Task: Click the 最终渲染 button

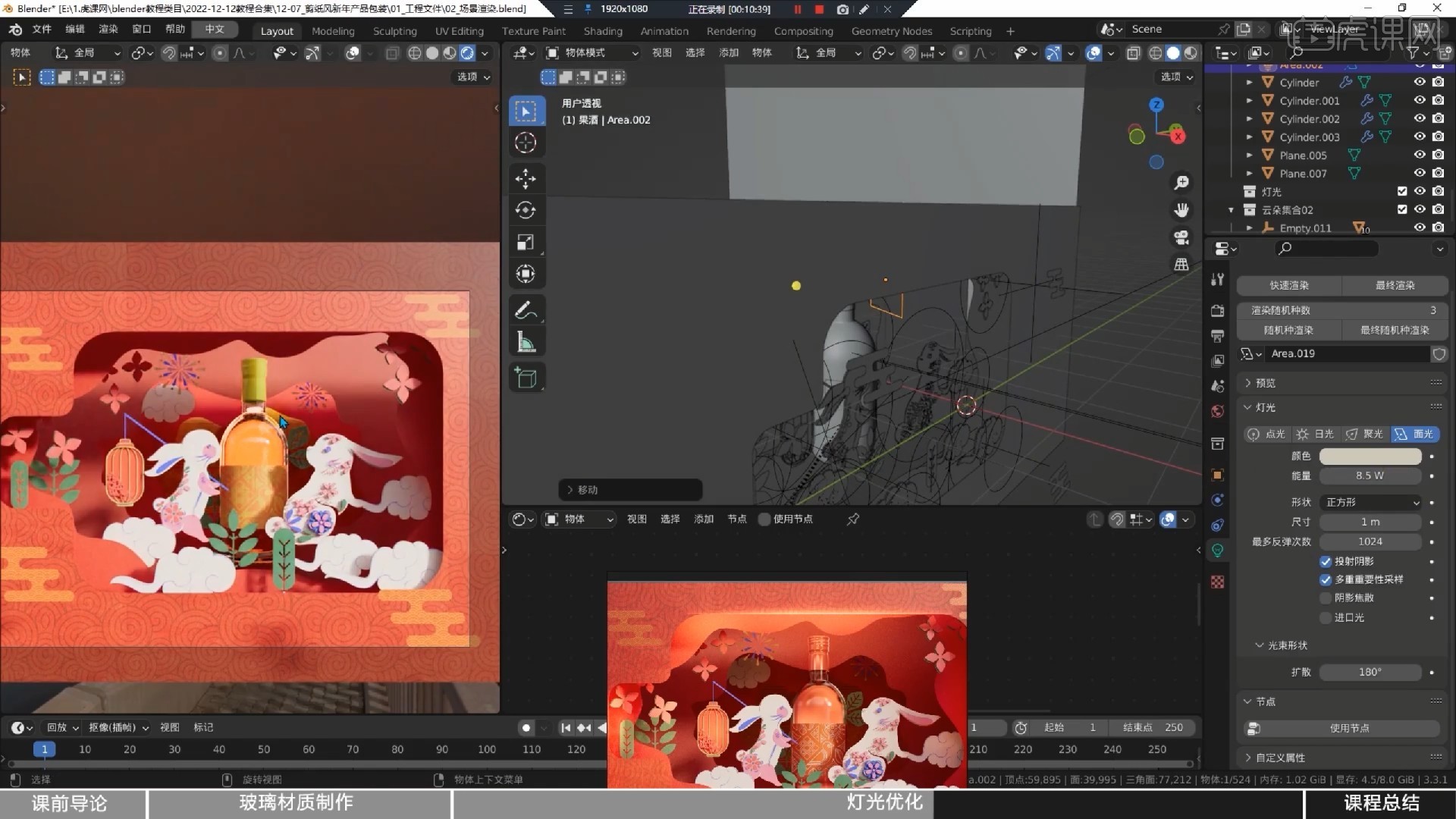Action: coord(1395,285)
